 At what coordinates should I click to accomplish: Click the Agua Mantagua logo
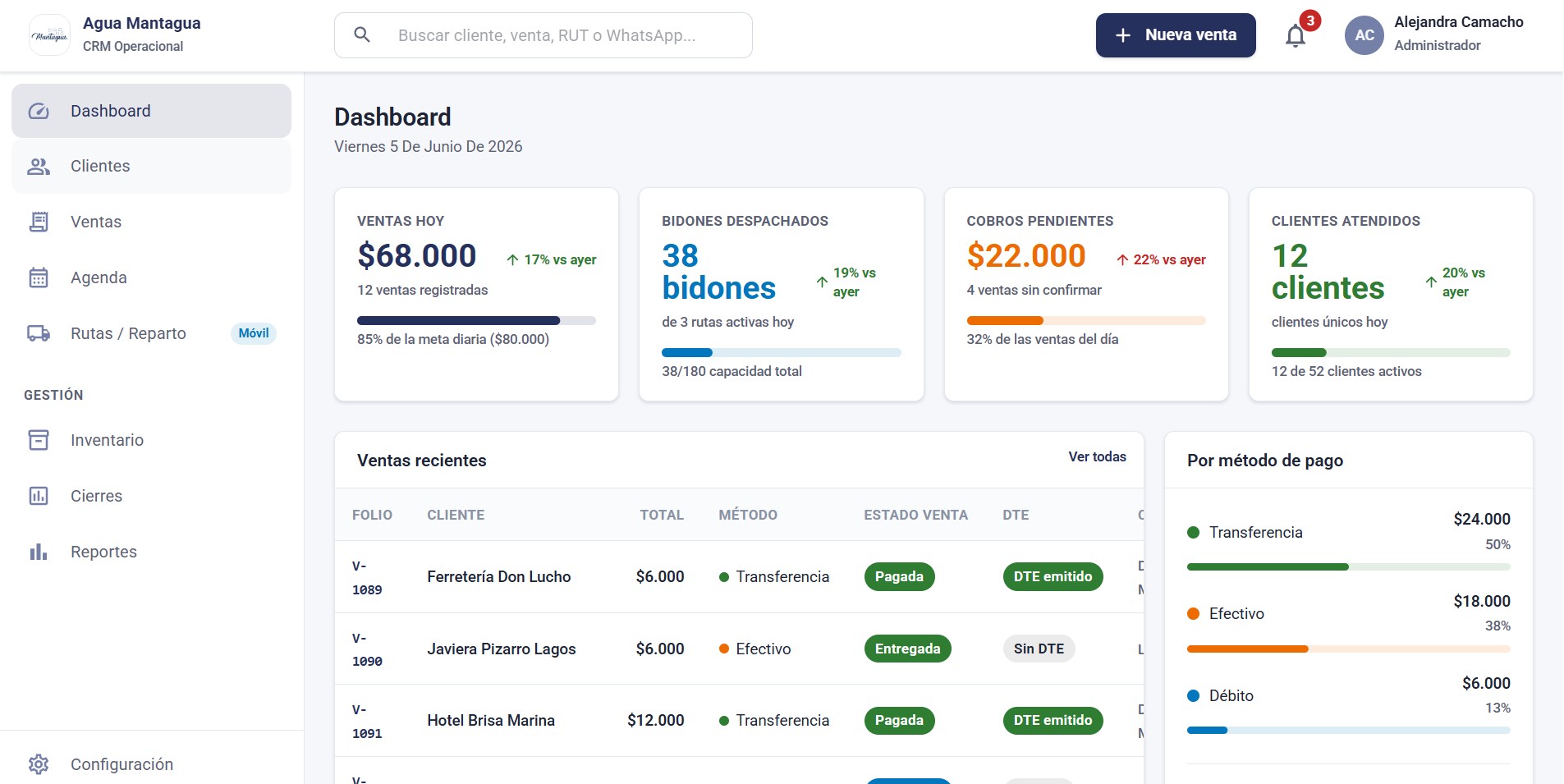tap(49, 35)
